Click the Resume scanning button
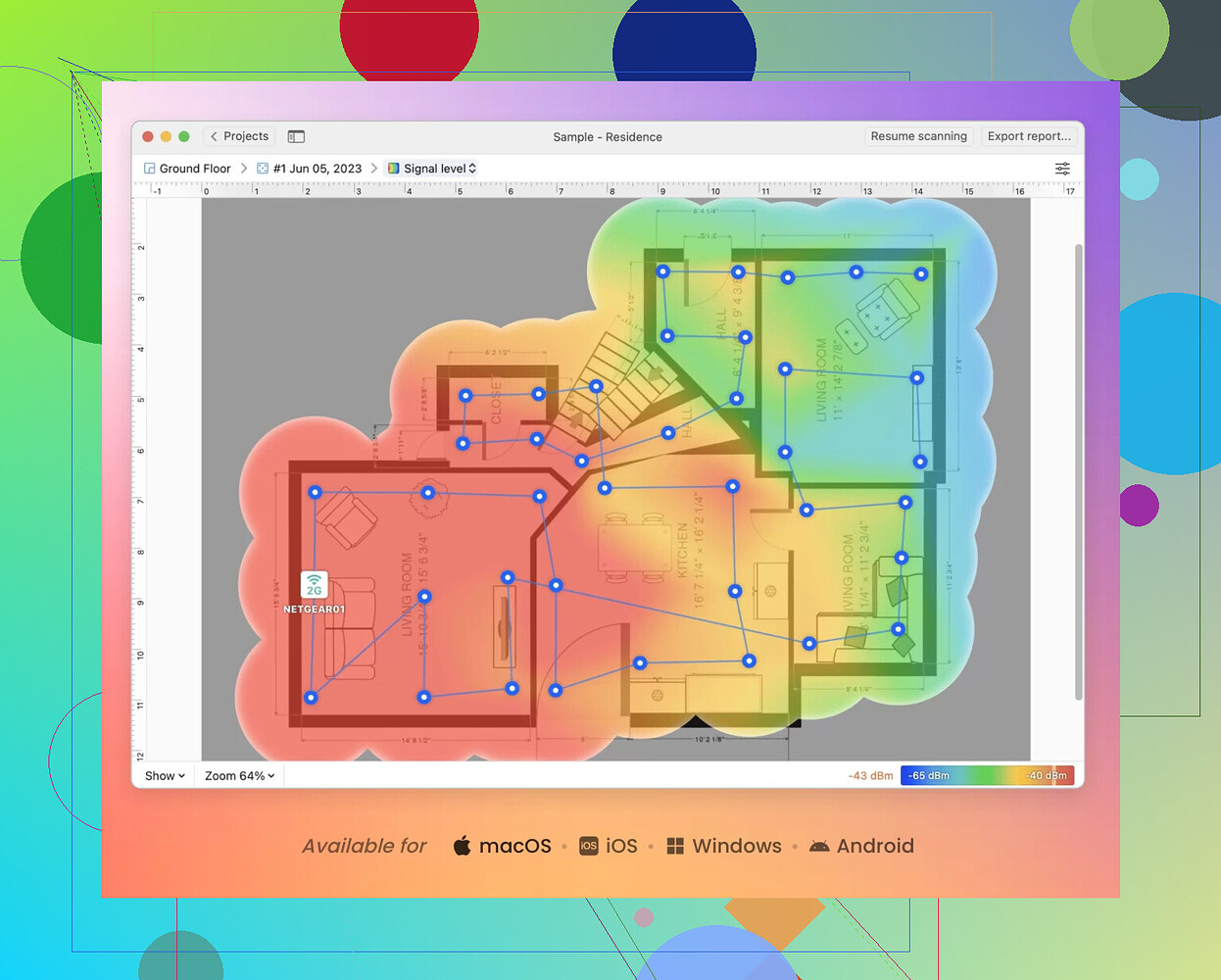 918,136
